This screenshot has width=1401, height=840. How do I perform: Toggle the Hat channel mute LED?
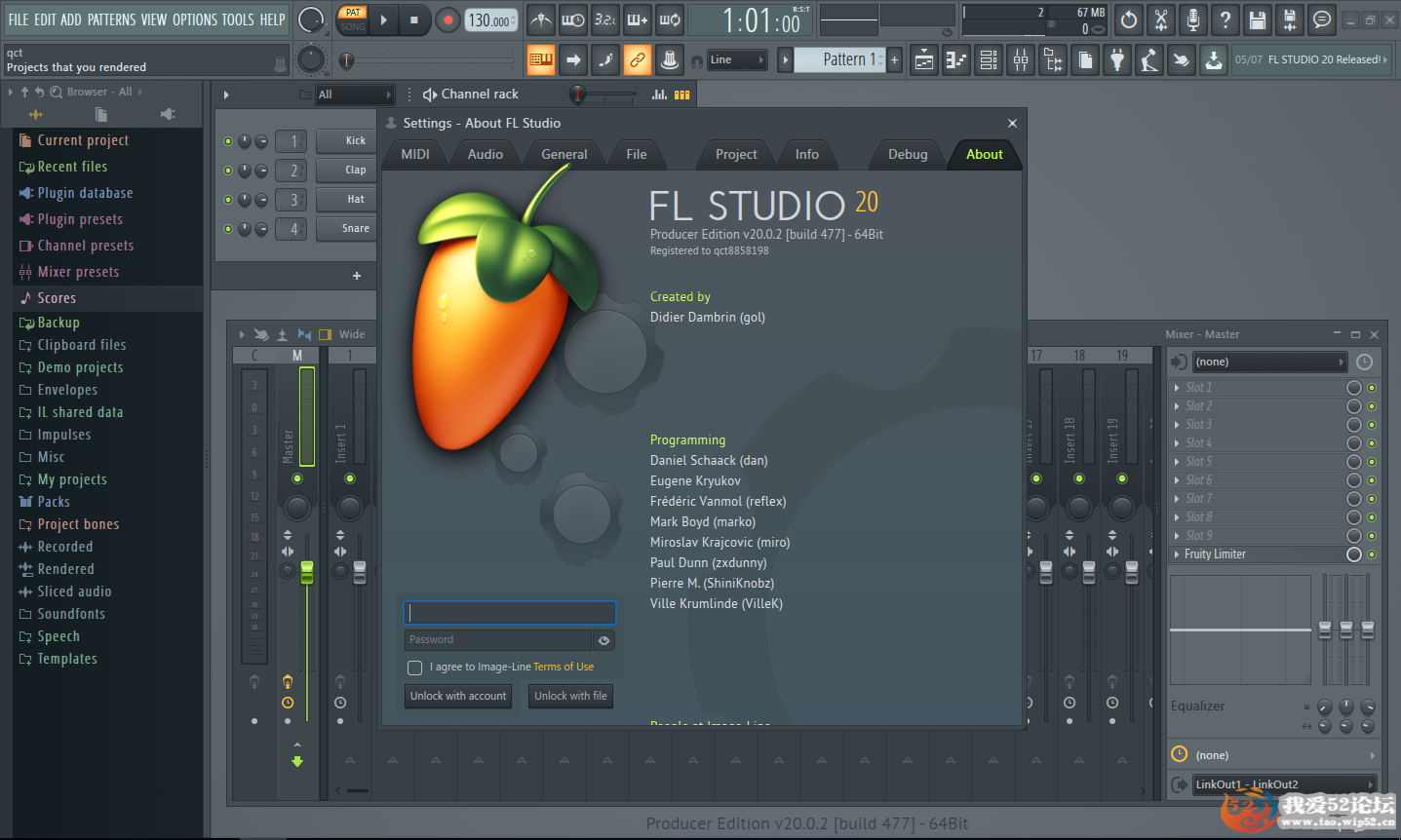coord(228,200)
